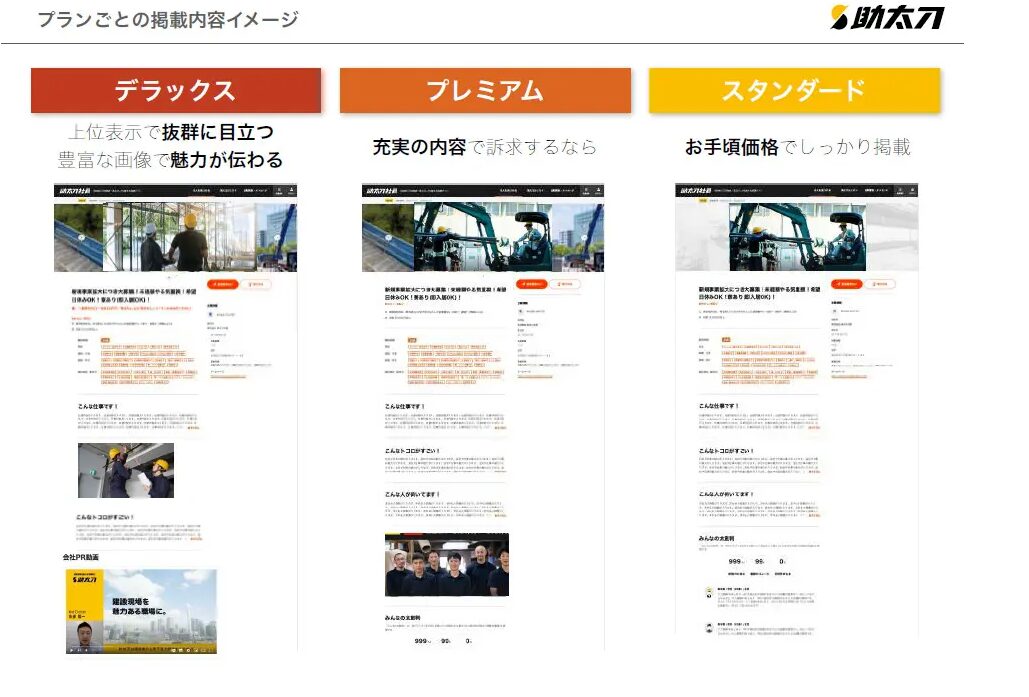The height and width of the screenshot is (697, 1029).
Task: Open the team group photo in Premium mockup
Action: 447,565
